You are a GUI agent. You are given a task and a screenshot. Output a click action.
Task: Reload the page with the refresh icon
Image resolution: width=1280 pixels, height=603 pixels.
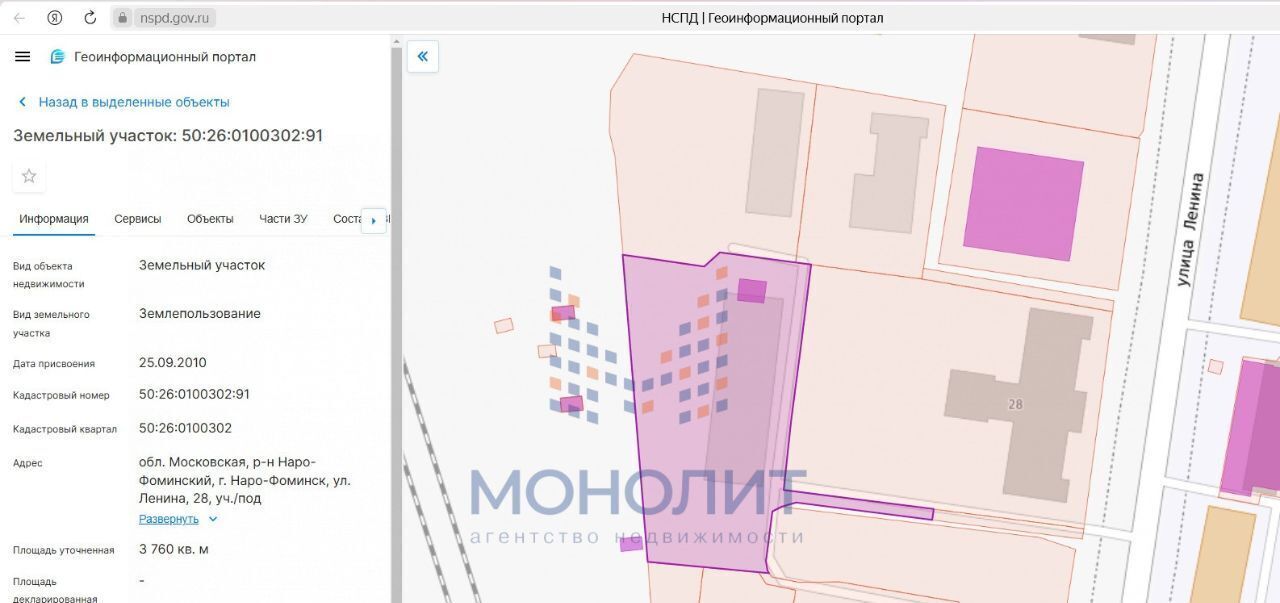[x=90, y=18]
